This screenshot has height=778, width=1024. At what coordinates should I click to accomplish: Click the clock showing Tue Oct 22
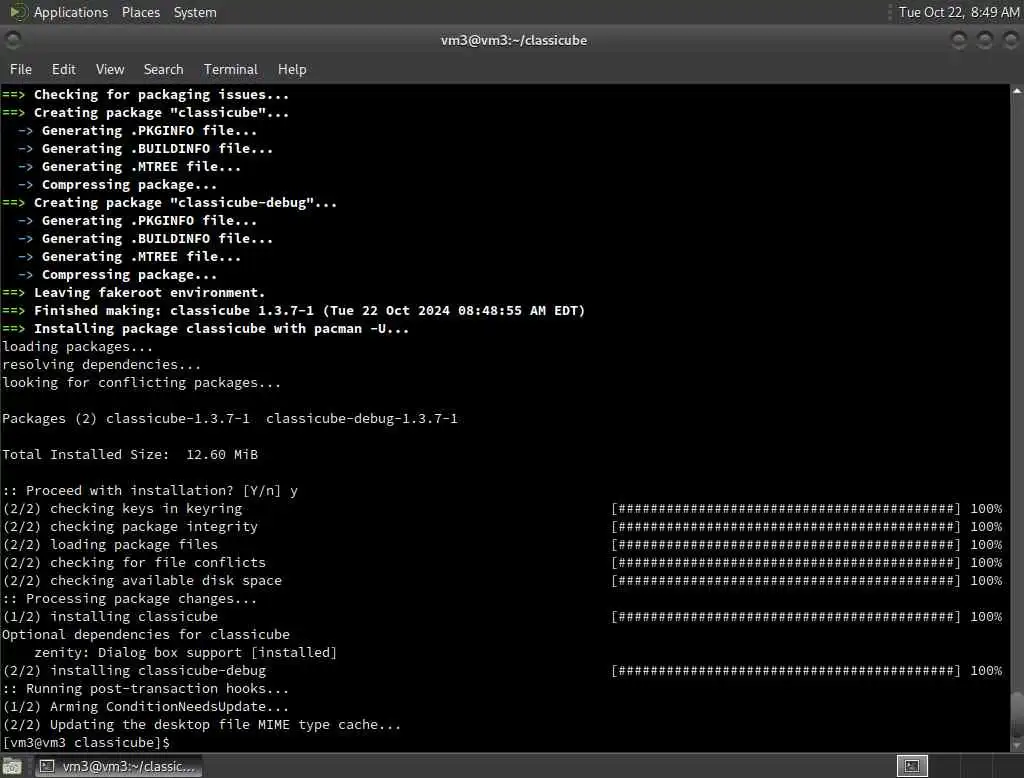958,12
